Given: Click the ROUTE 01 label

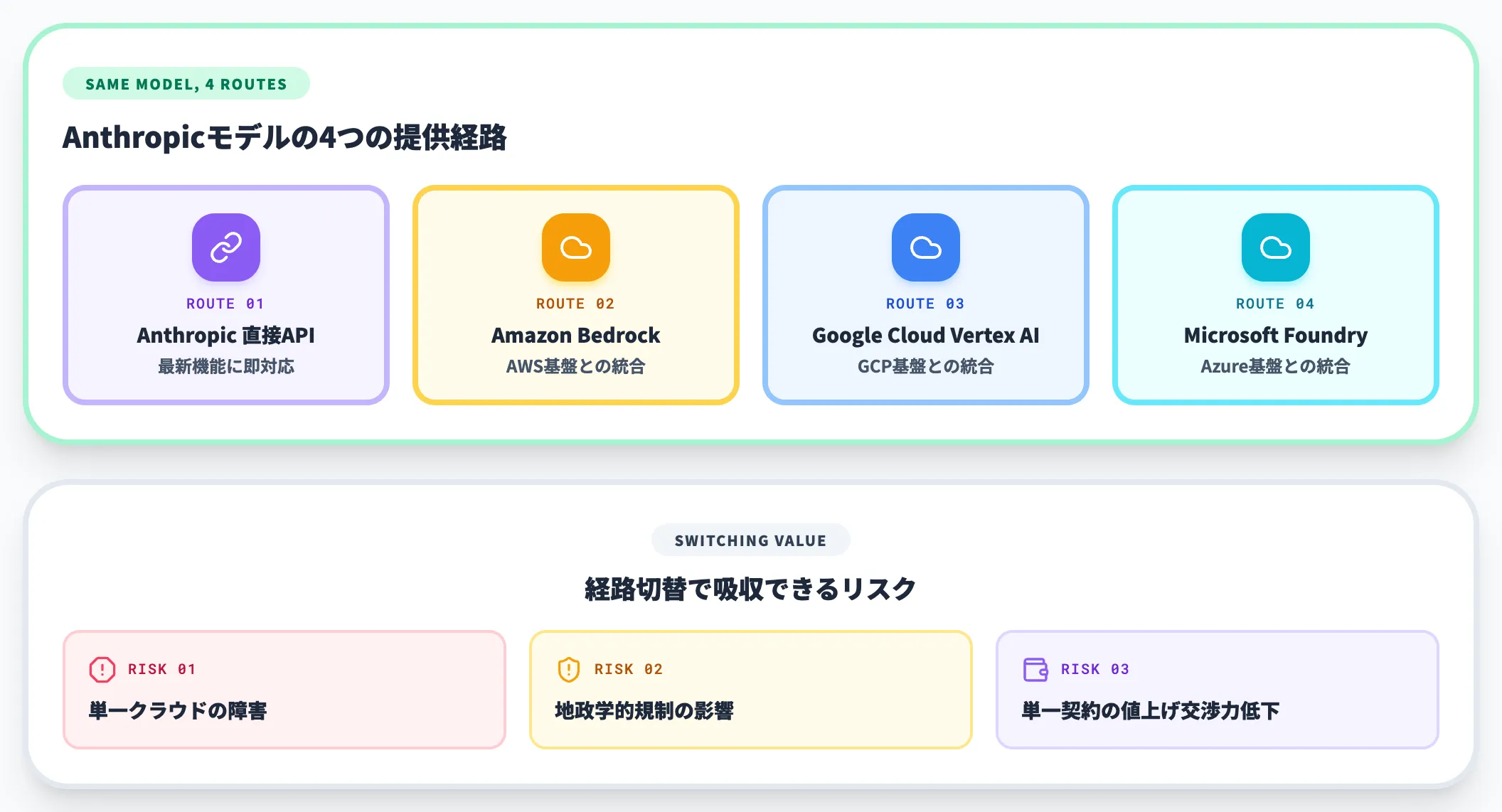Looking at the screenshot, I should click(225, 304).
